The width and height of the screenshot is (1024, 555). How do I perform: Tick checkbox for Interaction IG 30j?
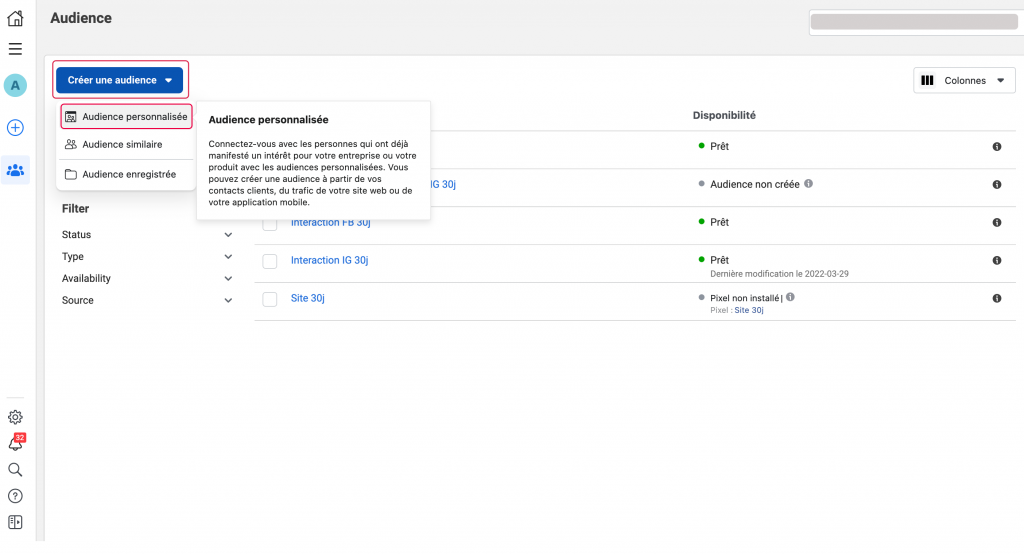[270, 261]
